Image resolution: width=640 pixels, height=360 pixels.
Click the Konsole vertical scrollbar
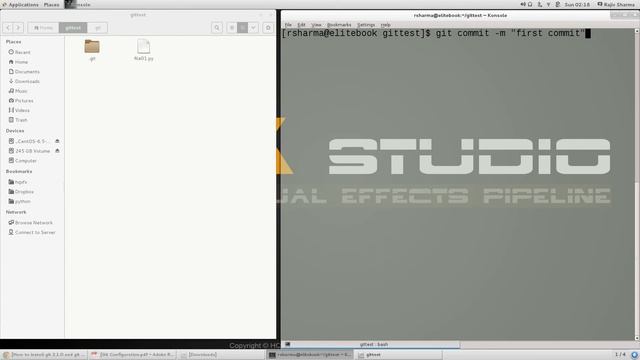click(637, 184)
